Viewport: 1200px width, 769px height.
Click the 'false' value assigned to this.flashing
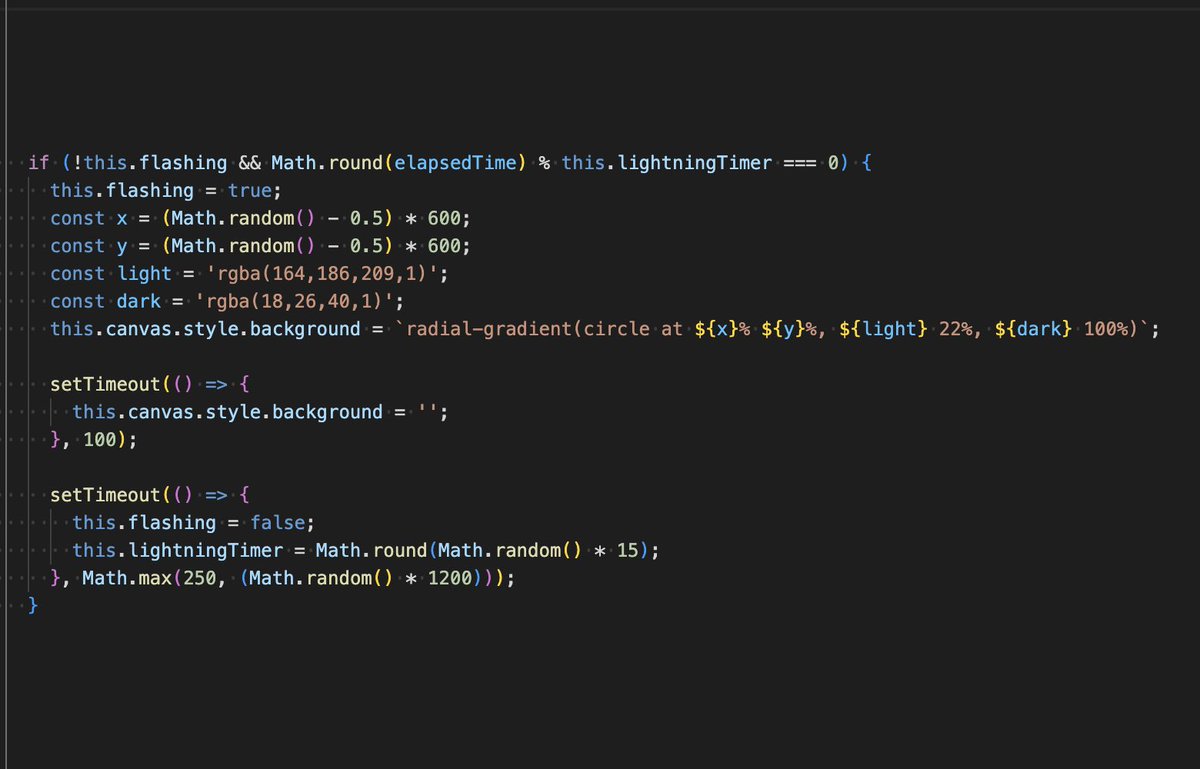276,522
